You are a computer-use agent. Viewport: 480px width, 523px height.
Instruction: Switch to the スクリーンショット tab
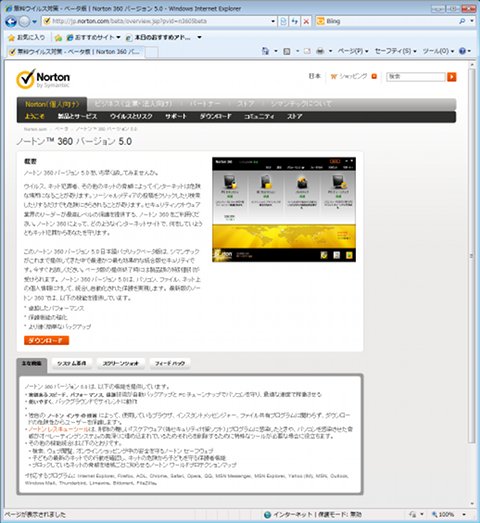tap(120, 363)
